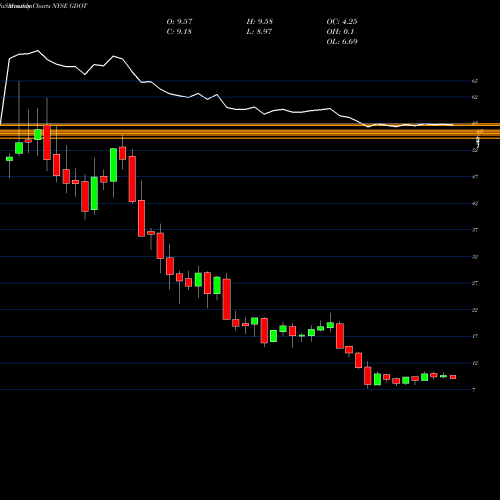This screenshot has width=500, height=500.
Task: Click the 22 price axis label
Action: click(x=475, y=310)
